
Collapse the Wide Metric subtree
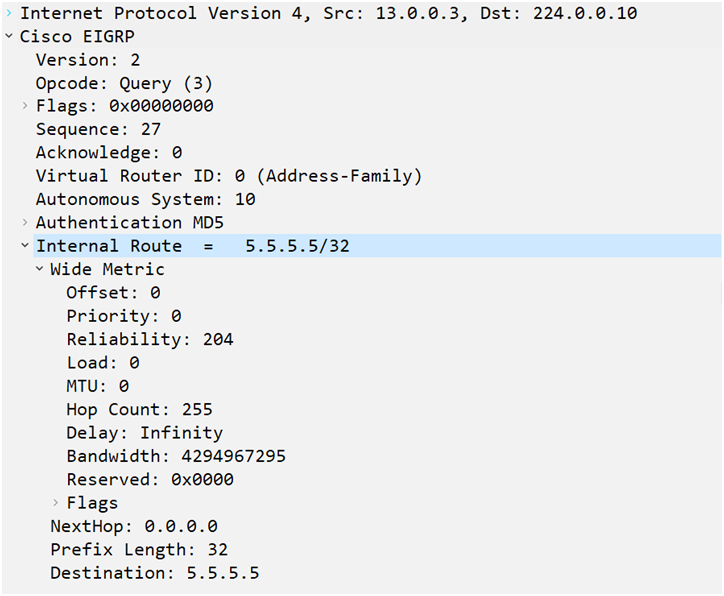[x=40, y=269]
